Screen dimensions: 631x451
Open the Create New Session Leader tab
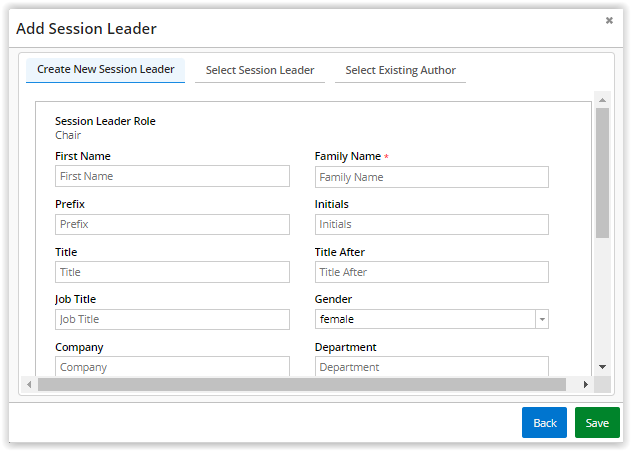(x=105, y=70)
